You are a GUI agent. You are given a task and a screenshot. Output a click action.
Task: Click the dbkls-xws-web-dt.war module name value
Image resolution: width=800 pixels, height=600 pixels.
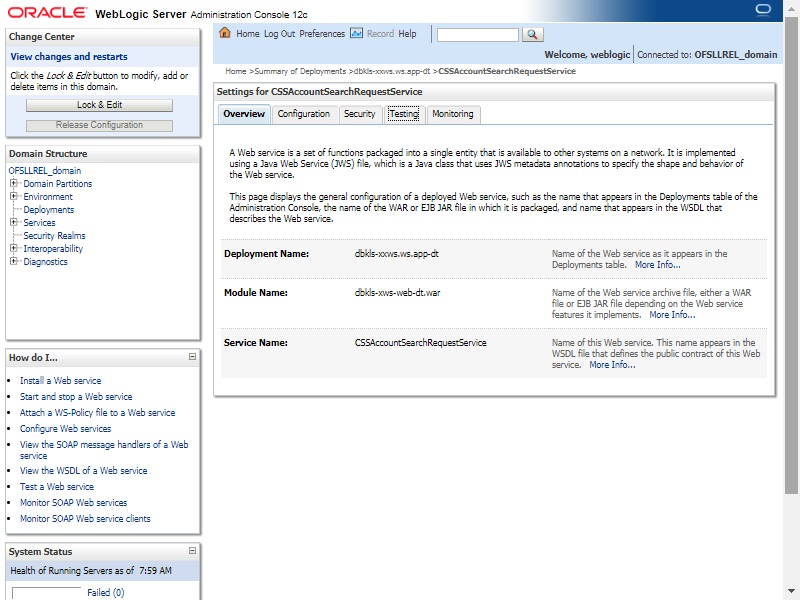click(x=397, y=293)
